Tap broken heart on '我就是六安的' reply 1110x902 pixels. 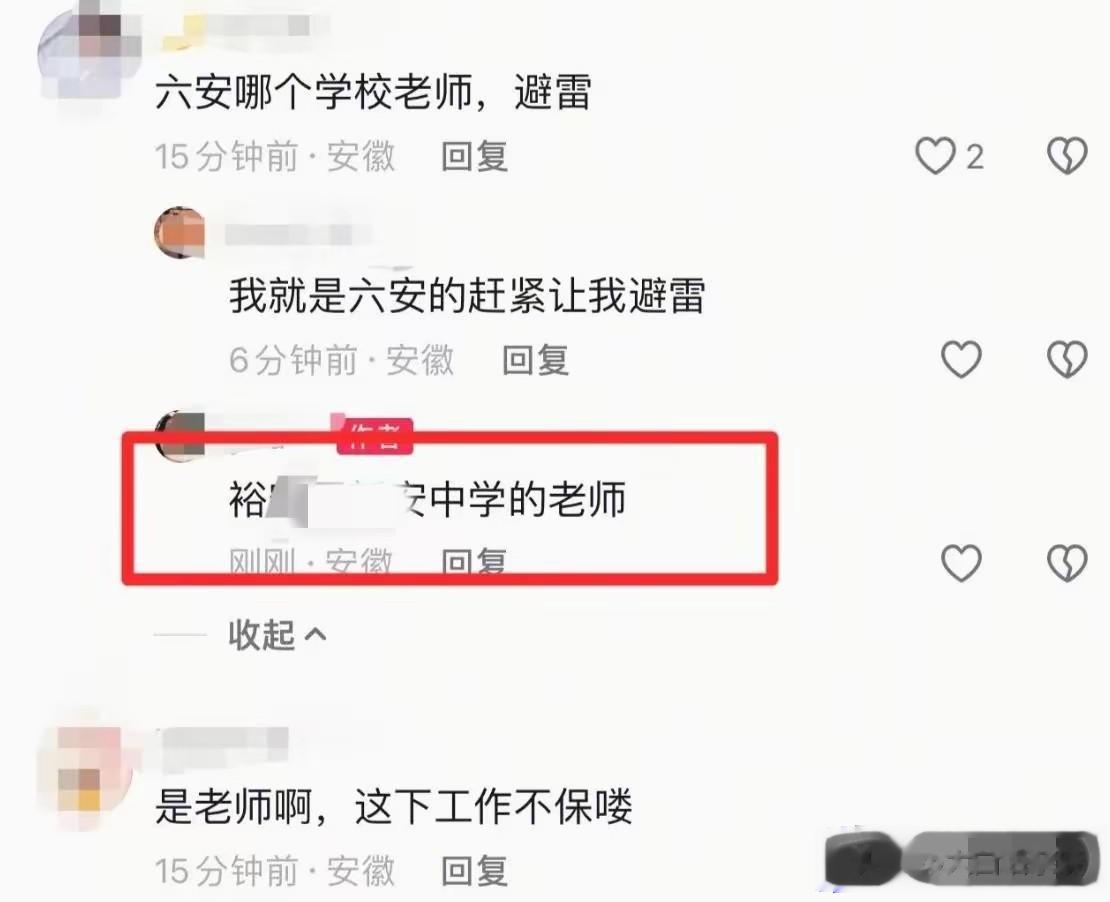pyautogui.click(x=1067, y=360)
